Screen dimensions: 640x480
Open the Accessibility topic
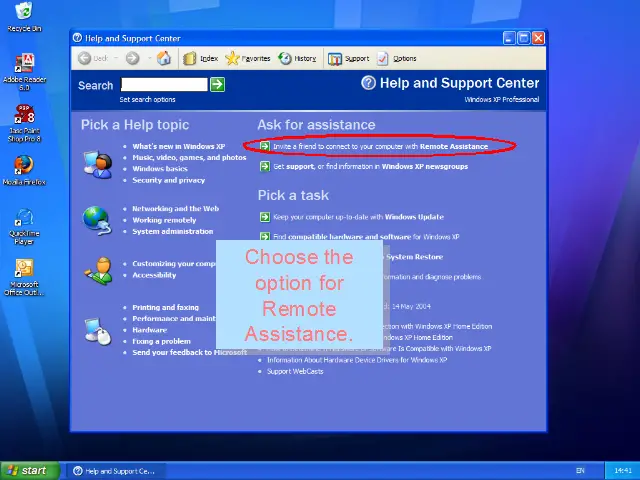pos(154,275)
